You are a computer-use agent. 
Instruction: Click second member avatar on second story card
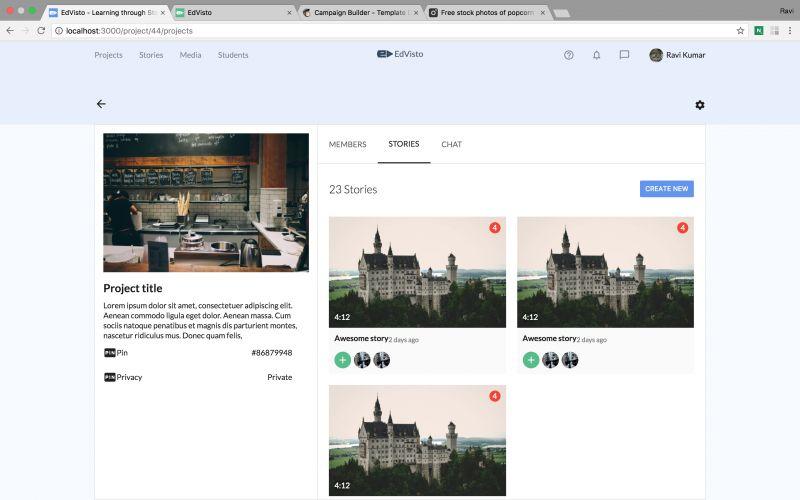pos(570,360)
